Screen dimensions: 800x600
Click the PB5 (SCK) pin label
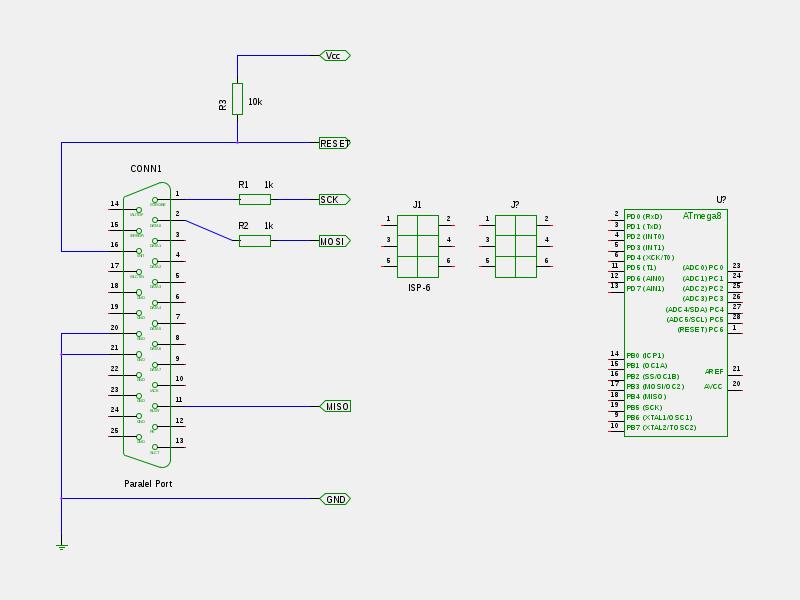tap(644, 408)
